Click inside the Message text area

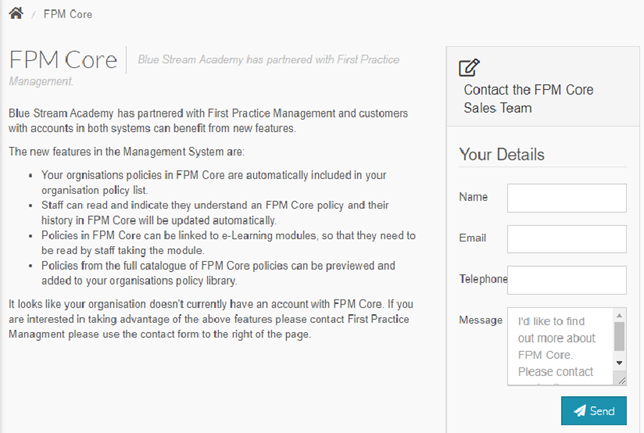pos(560,346)
